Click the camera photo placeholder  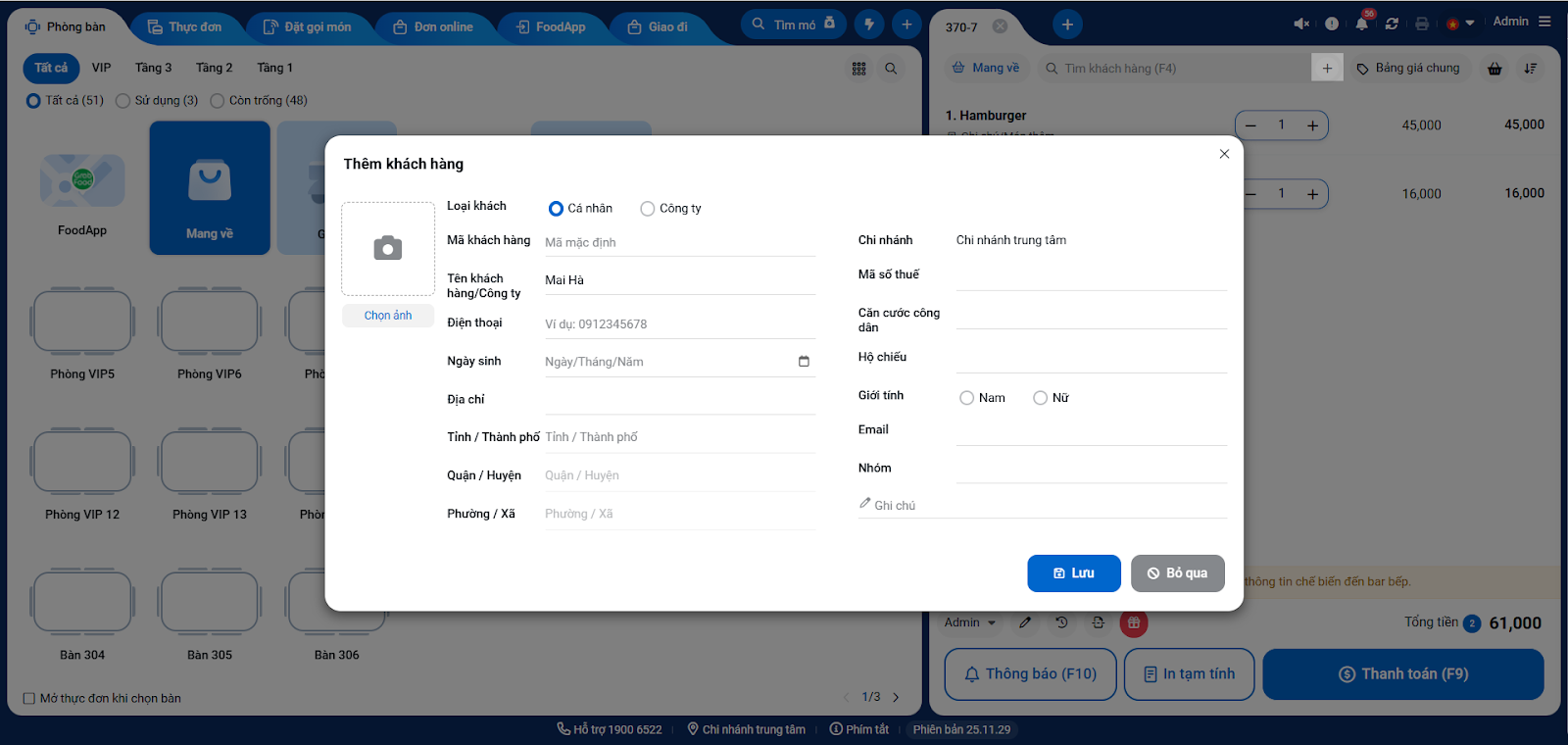click(388, 249)
